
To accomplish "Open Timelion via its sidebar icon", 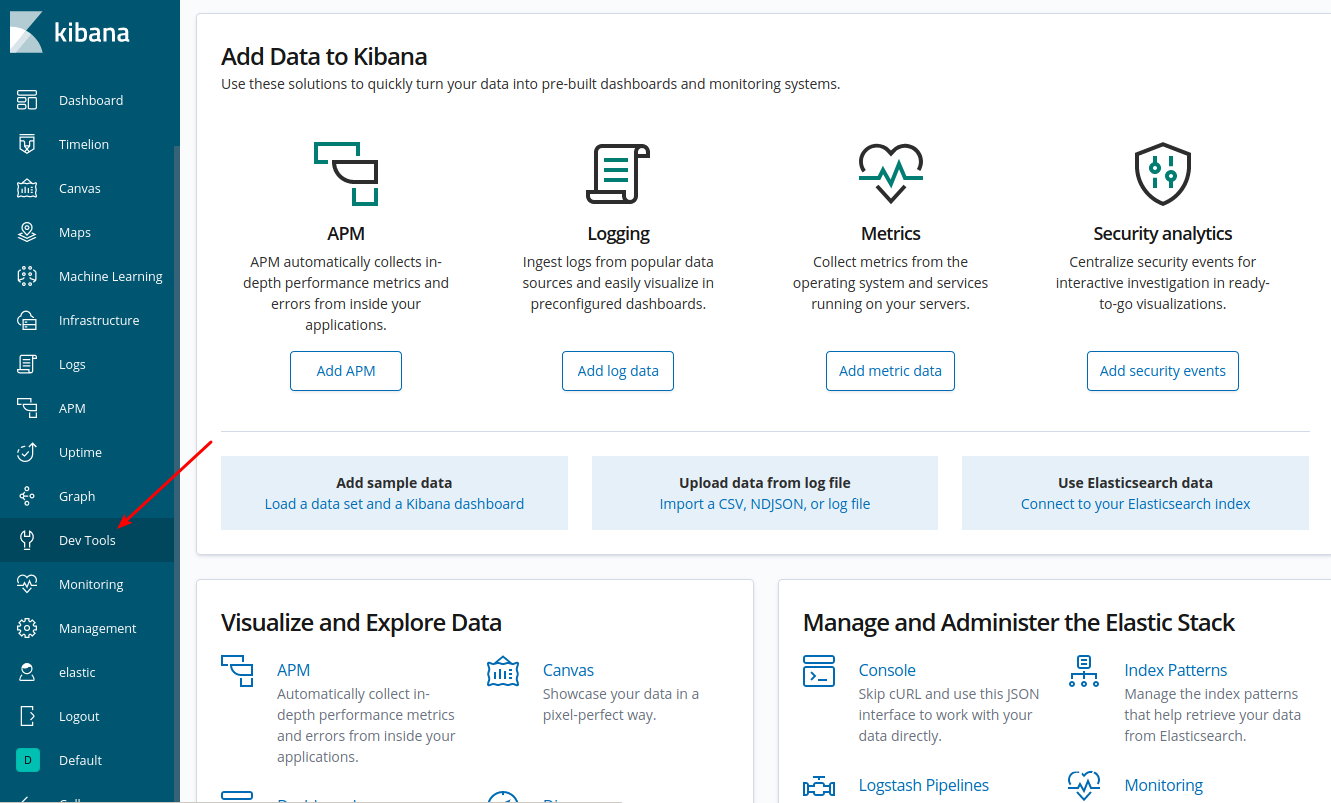I will click(x=27, y=144).
